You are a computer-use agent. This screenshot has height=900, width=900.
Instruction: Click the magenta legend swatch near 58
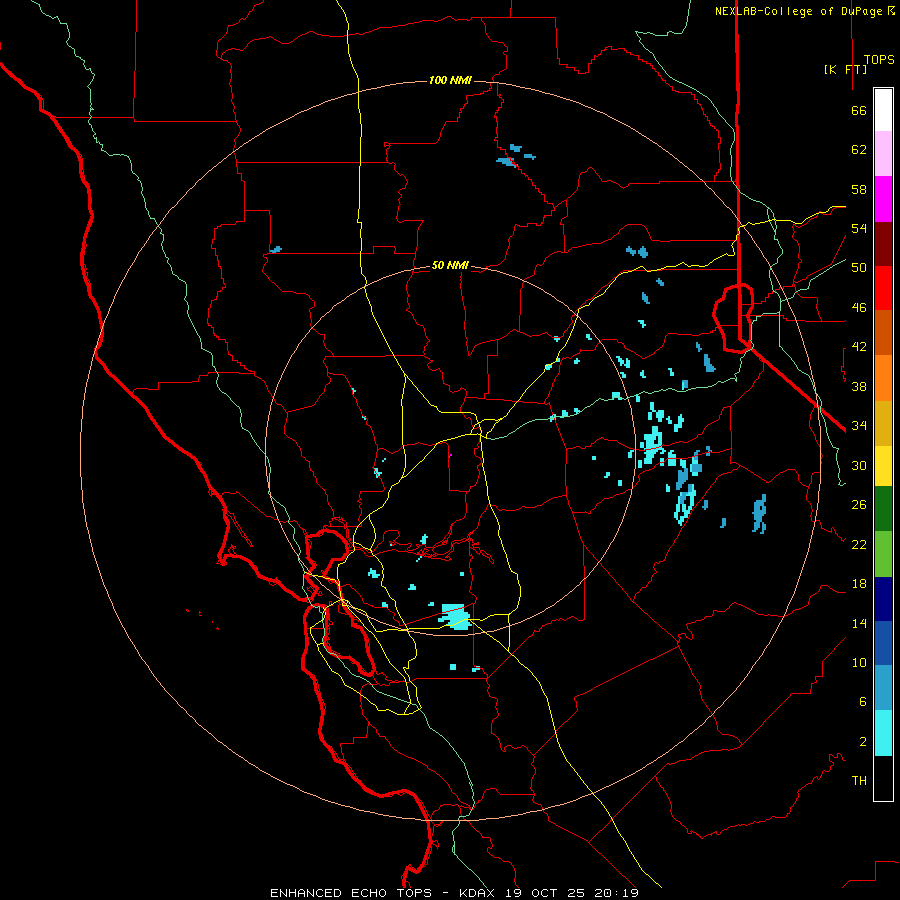pos(883,199)
